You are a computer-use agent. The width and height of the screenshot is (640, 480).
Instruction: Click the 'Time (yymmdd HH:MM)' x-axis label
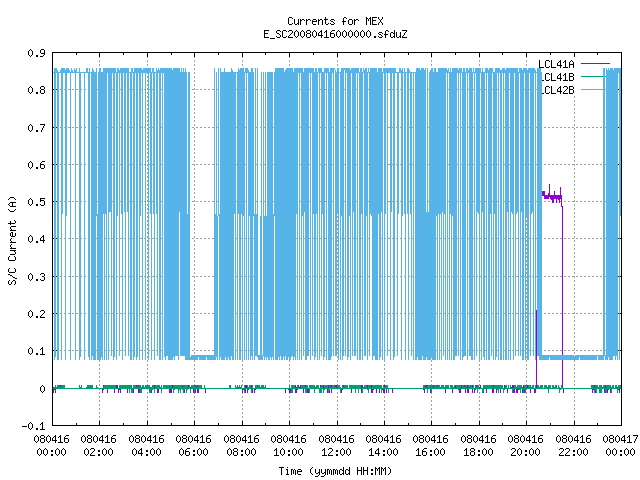coord(335,471)
